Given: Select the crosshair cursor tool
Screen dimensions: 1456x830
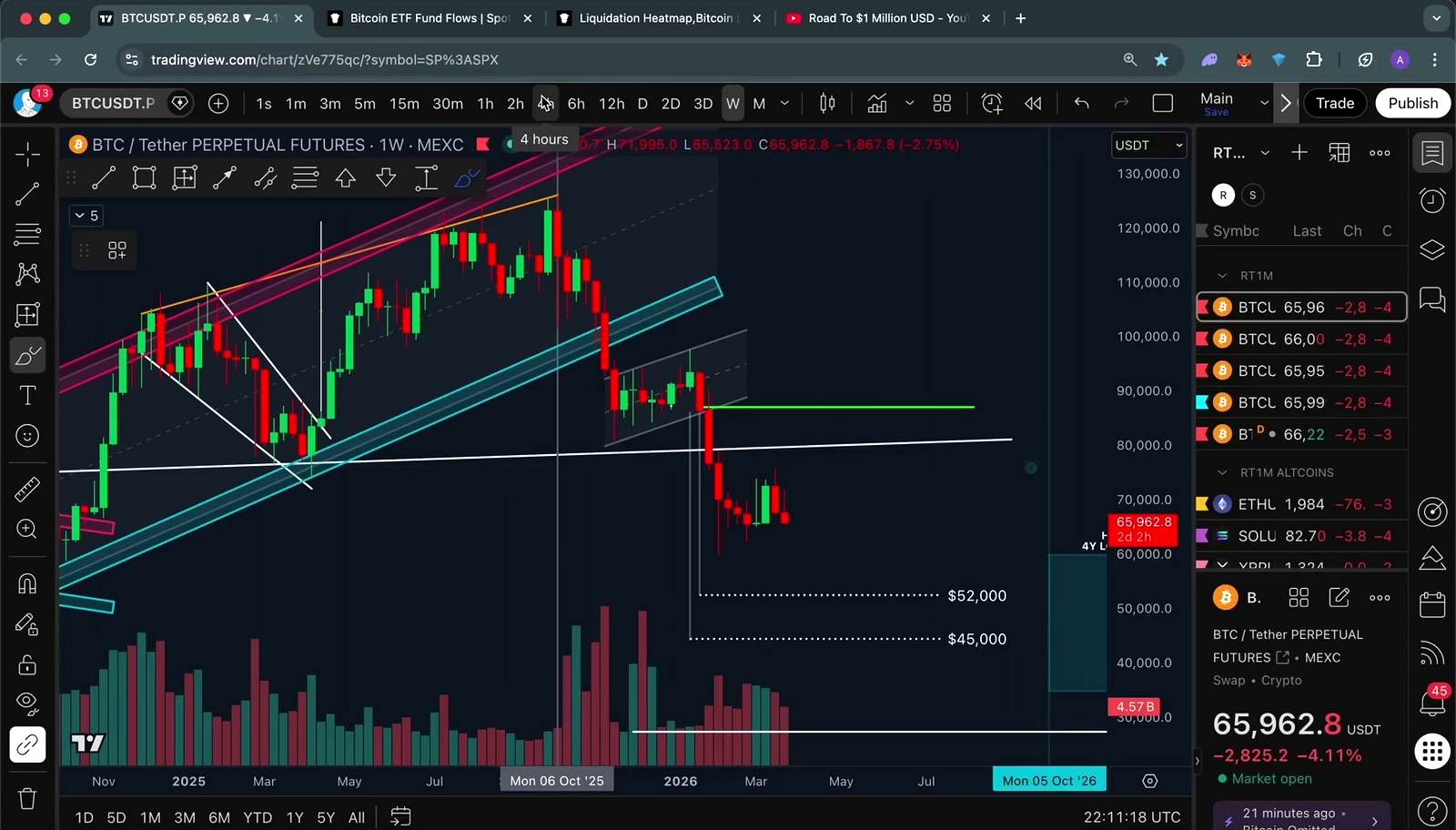Looking at the screenshot, I should tap(27, 154).
